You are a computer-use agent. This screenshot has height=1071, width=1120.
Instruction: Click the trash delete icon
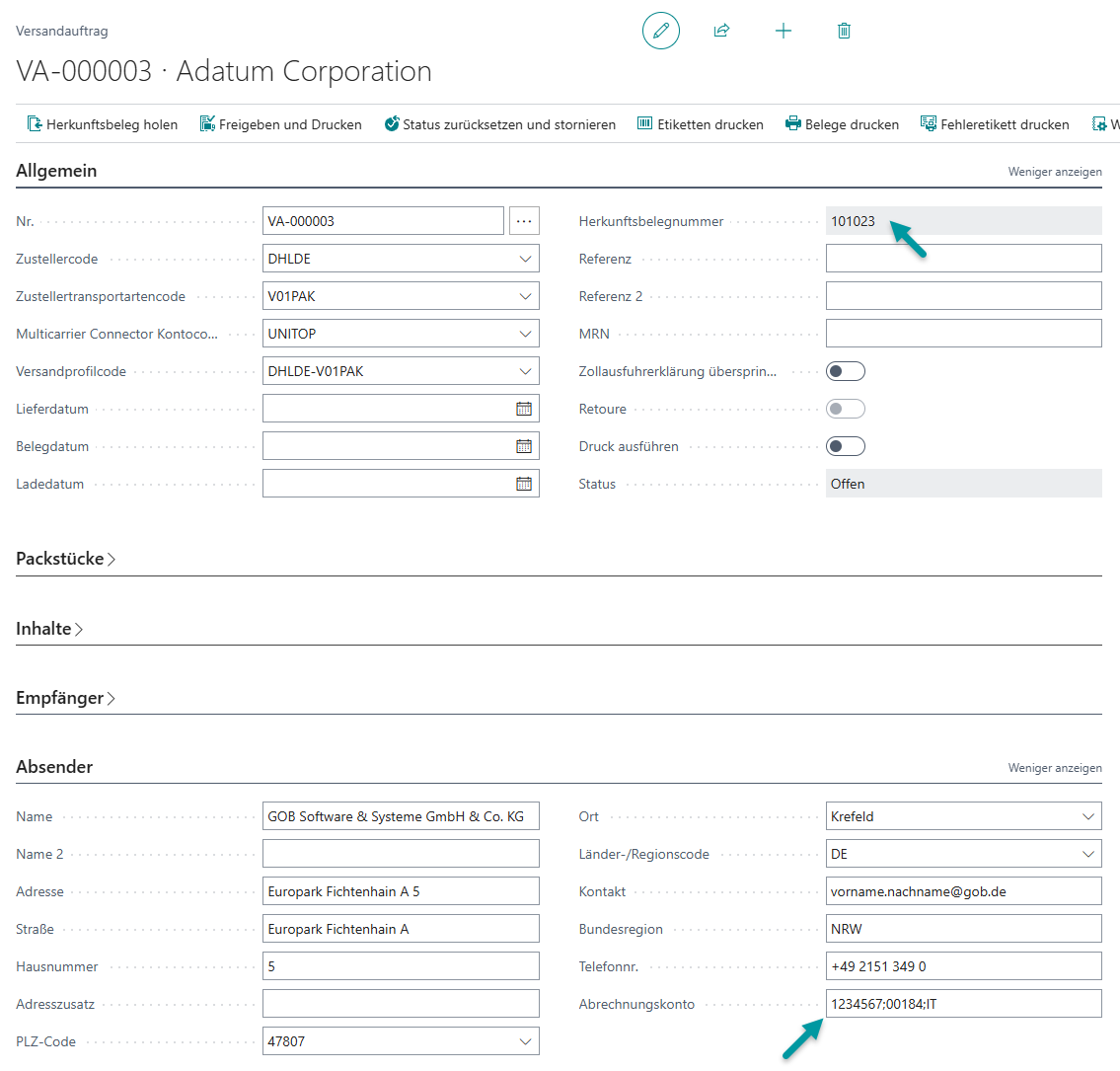[844, 31]
